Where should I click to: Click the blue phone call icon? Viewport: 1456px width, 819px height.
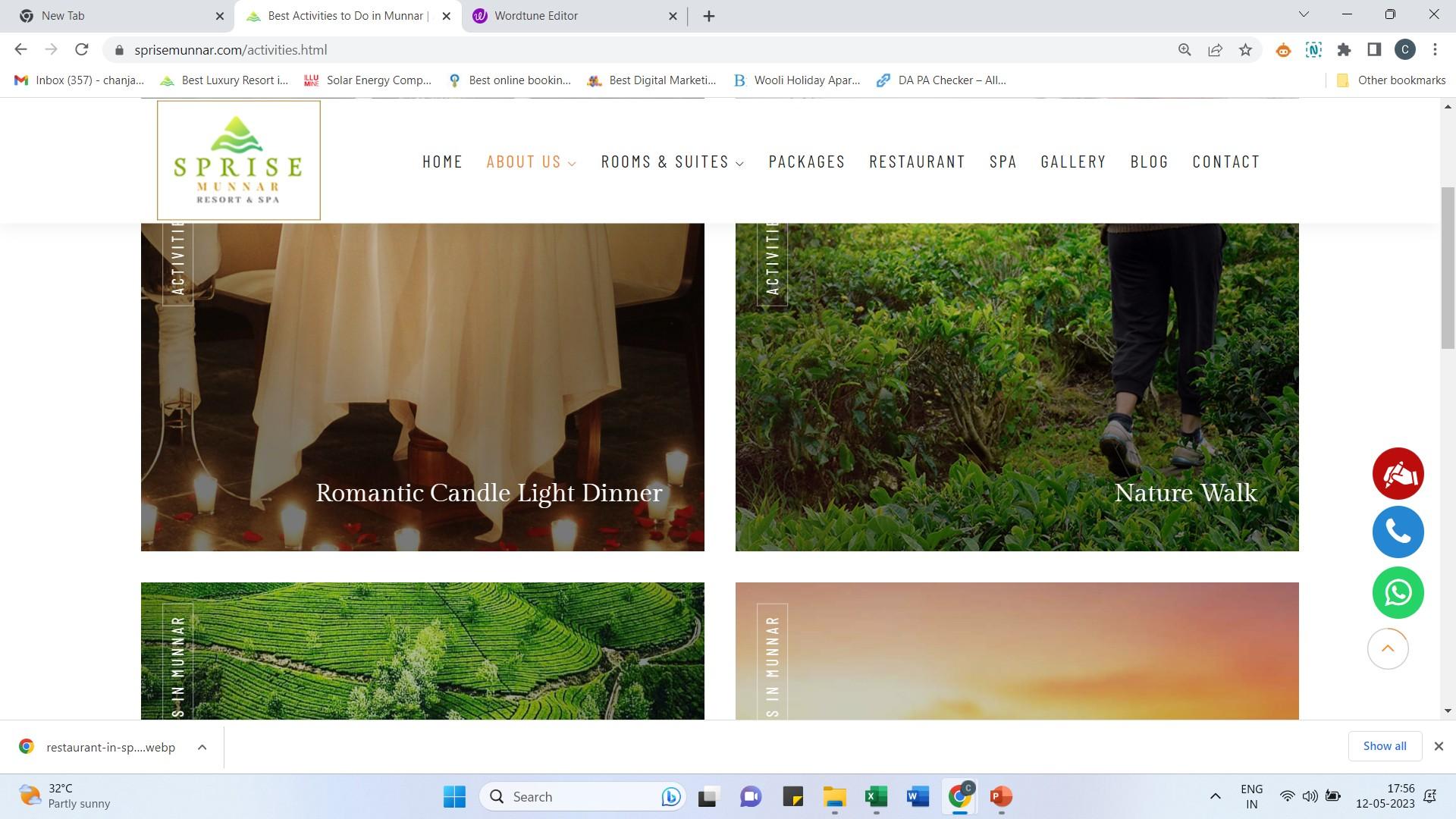(1398, 532)
